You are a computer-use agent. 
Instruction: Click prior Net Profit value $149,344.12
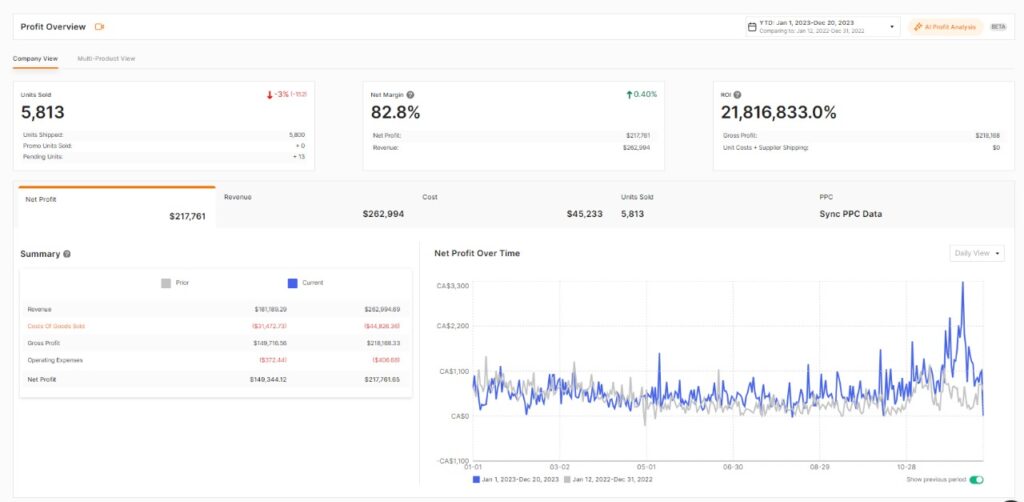(x=268, y=379)
